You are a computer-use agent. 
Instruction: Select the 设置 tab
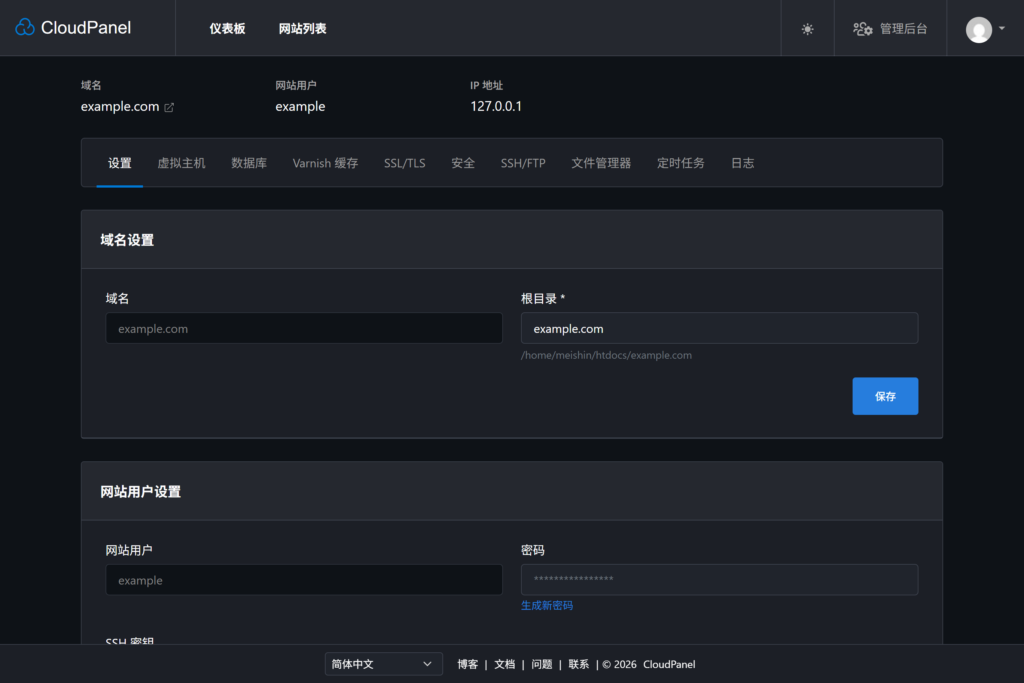point(120,163)
